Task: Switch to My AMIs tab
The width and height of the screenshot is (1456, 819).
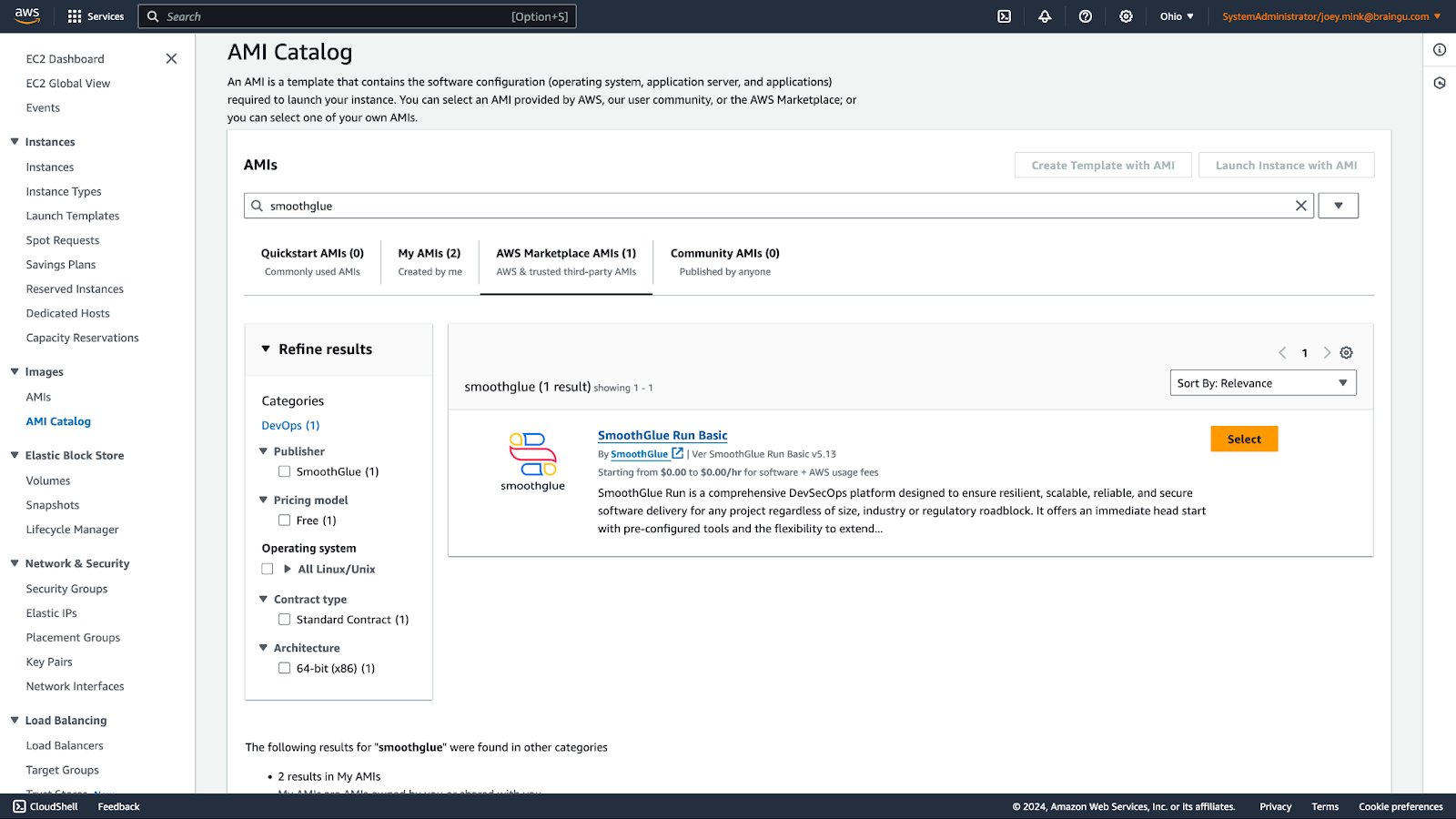Action: pos(430,262)
